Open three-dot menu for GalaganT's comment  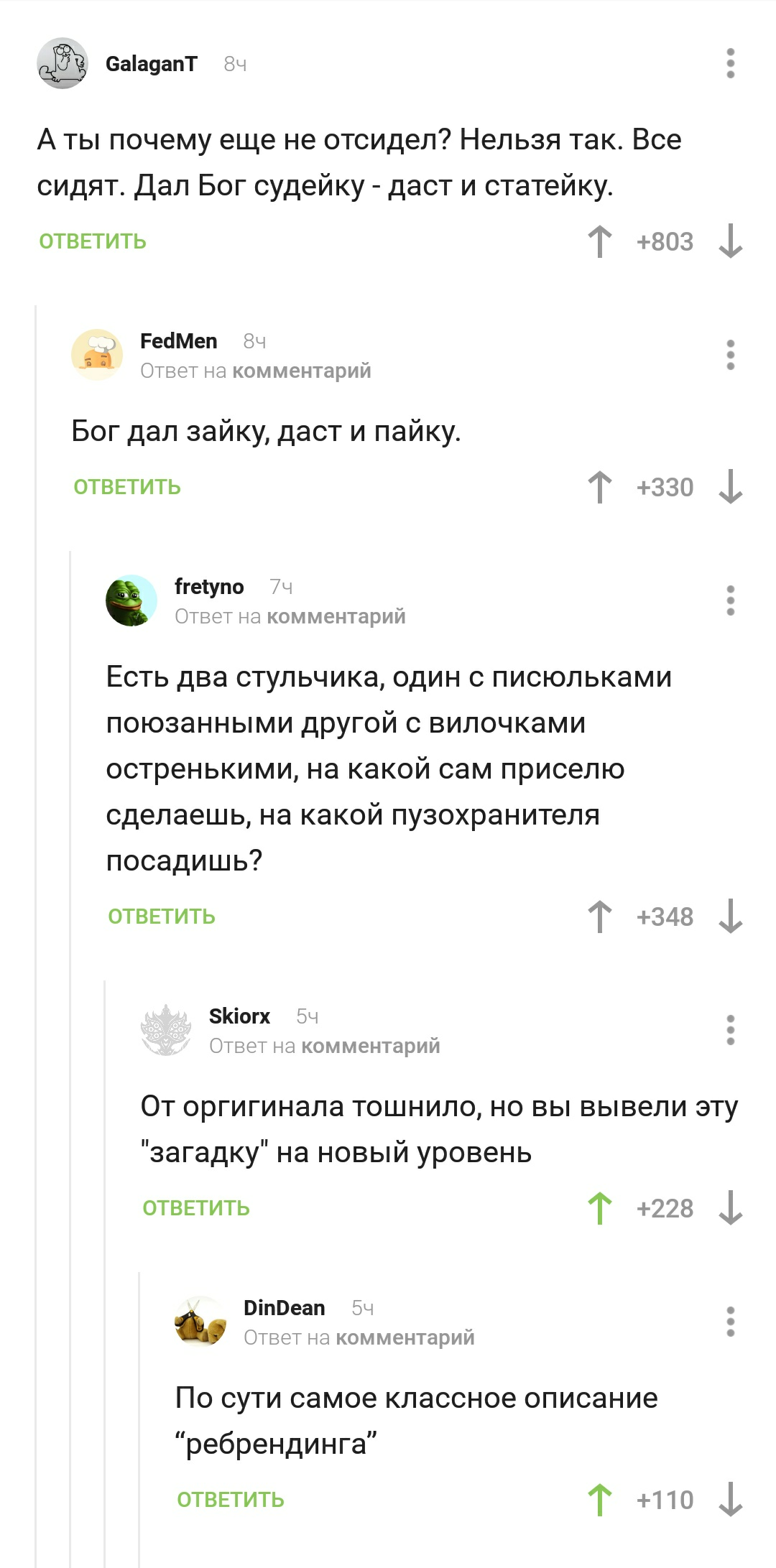click(x=730, y=64)
